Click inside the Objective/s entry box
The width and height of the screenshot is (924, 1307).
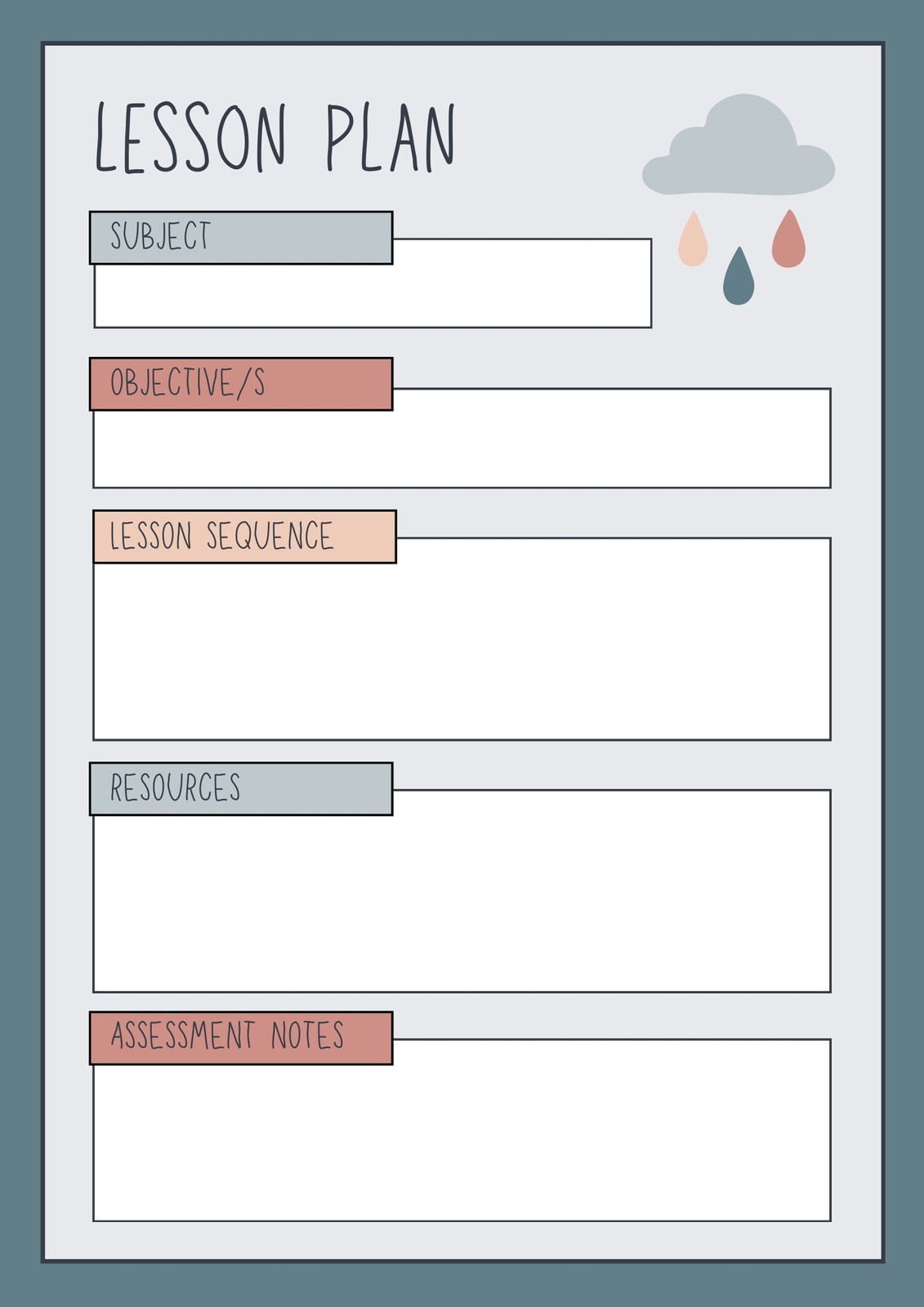[x=462, y=448]
